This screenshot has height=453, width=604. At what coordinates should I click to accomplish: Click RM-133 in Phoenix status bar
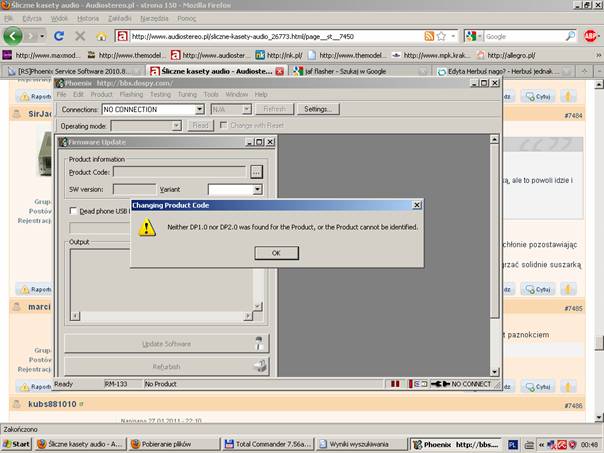116,384
